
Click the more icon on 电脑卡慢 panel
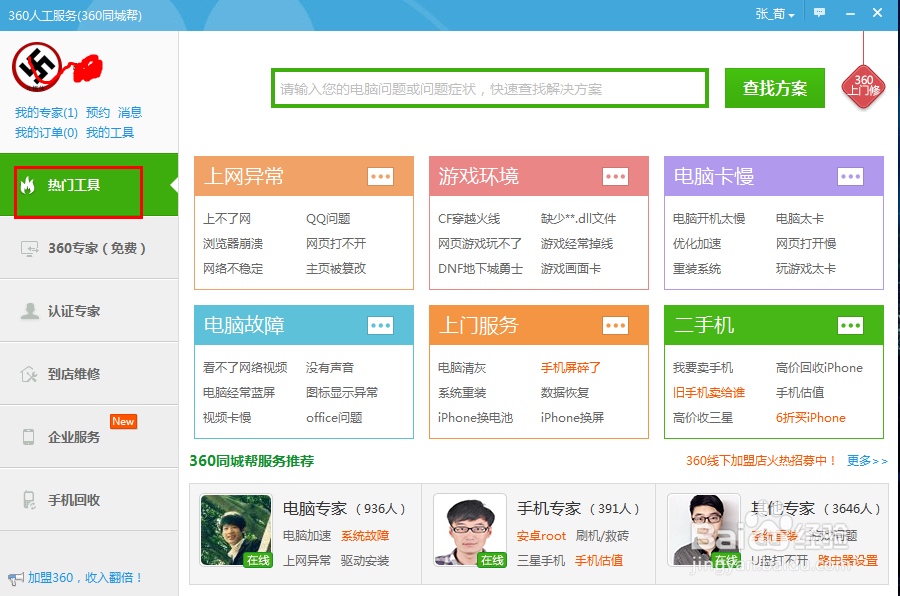click(850, 176)
